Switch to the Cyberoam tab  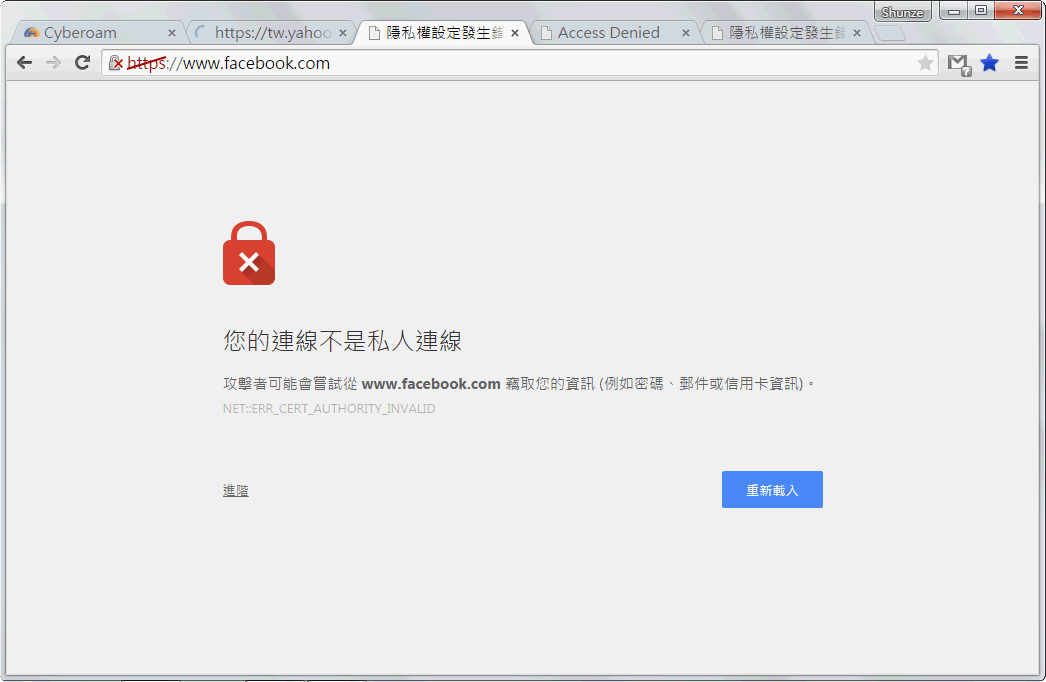tap(97, 33)
